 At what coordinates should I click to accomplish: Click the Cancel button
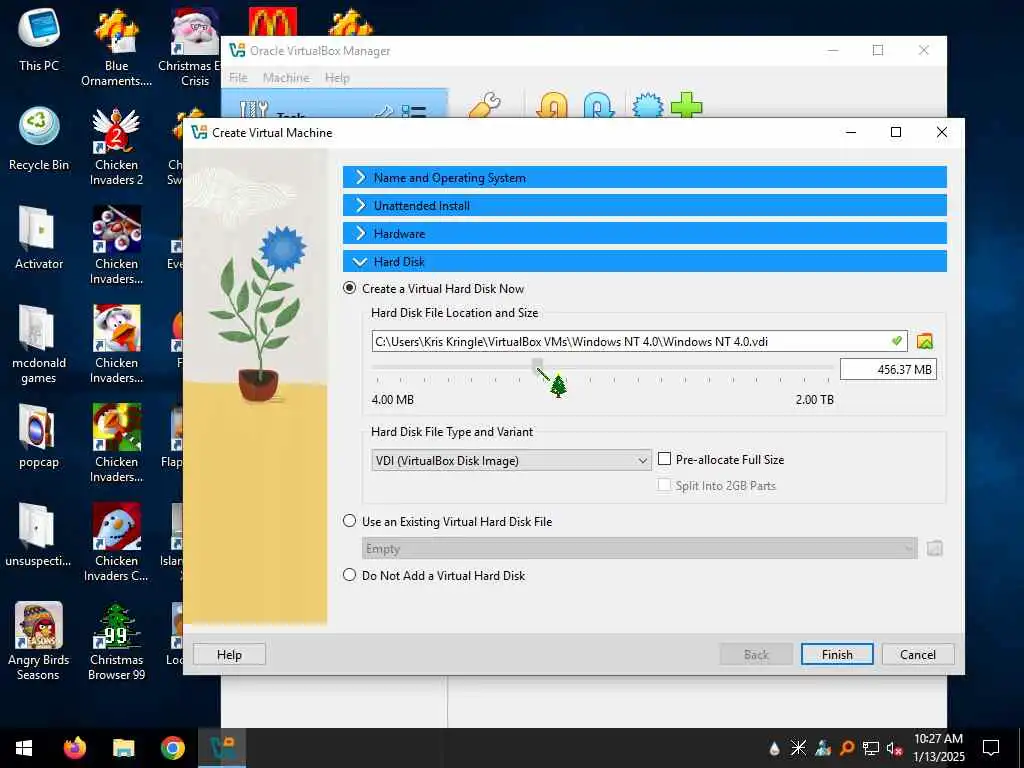pyautogui.click(x=918, y=654)
